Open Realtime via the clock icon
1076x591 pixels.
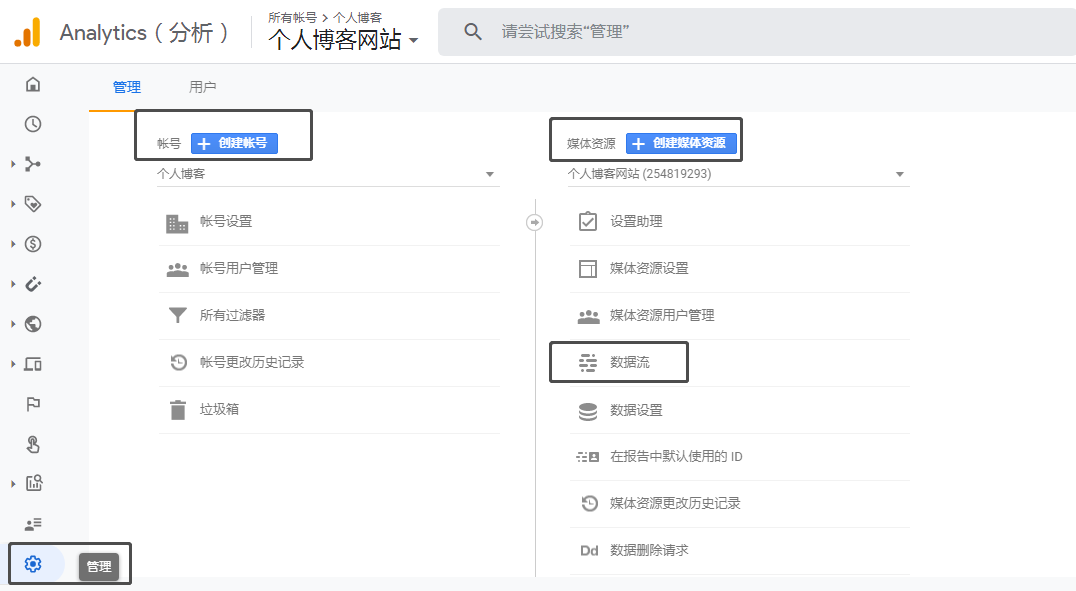(33, 124)
